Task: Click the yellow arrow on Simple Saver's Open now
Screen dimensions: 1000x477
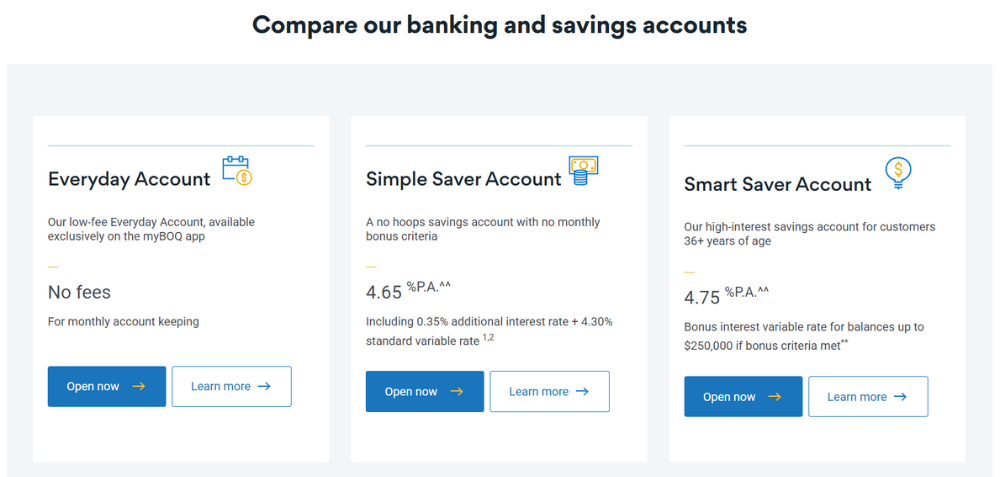Action: point(456,392)
